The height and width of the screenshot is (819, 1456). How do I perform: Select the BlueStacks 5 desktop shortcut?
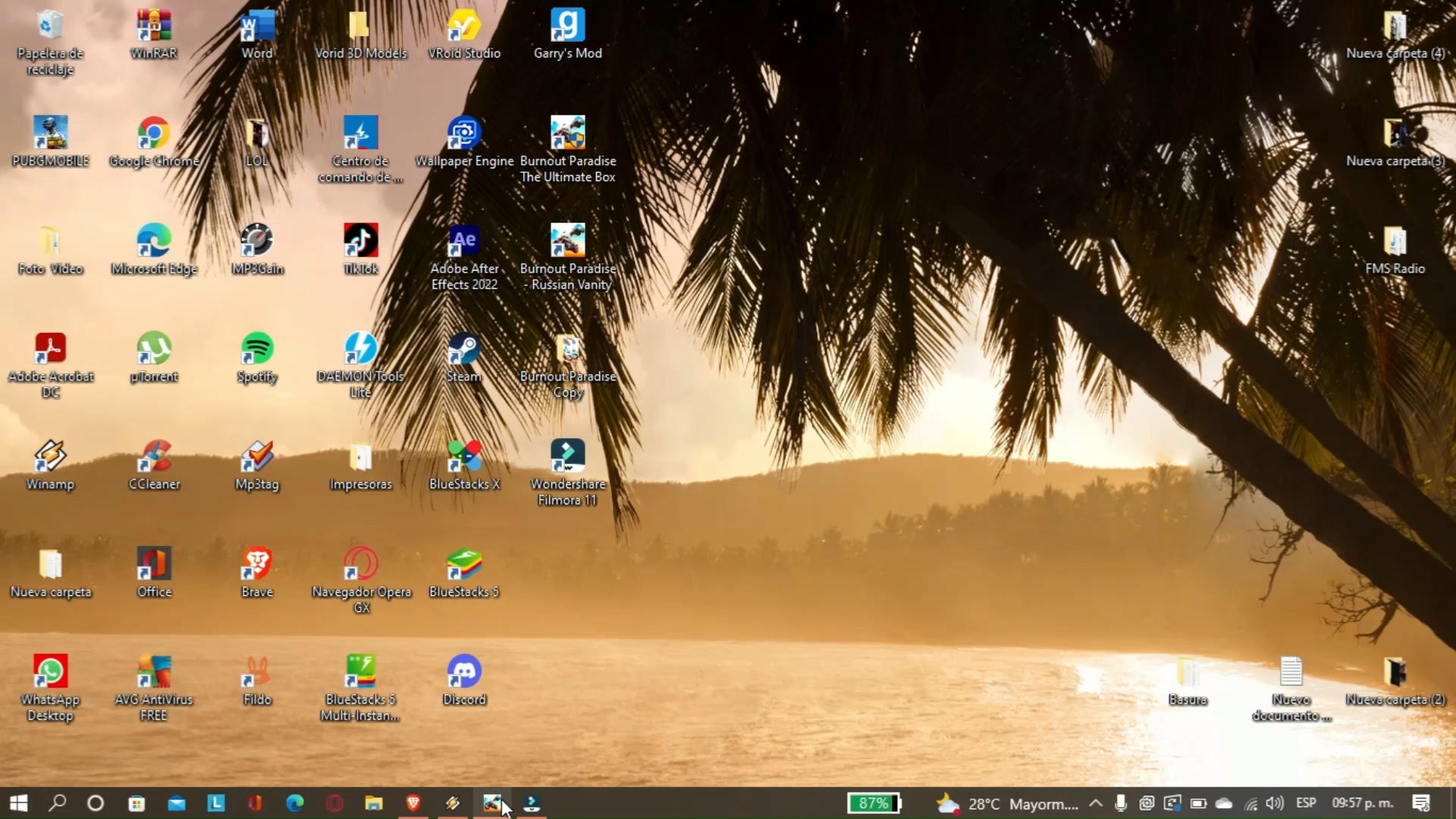(x=464, y=573)
